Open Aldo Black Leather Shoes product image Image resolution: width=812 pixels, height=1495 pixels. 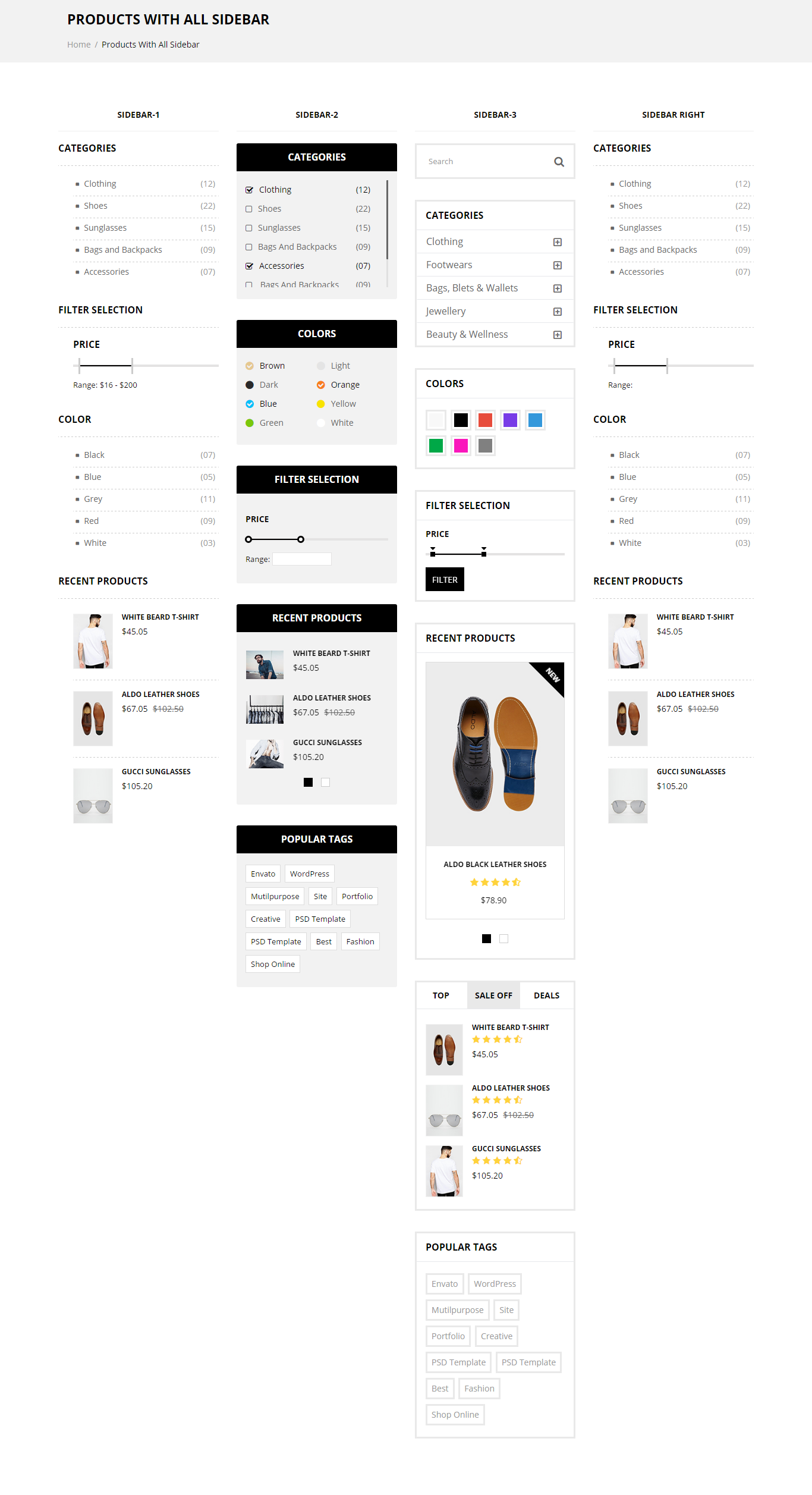pyautogui.click(x=495, y=754)
